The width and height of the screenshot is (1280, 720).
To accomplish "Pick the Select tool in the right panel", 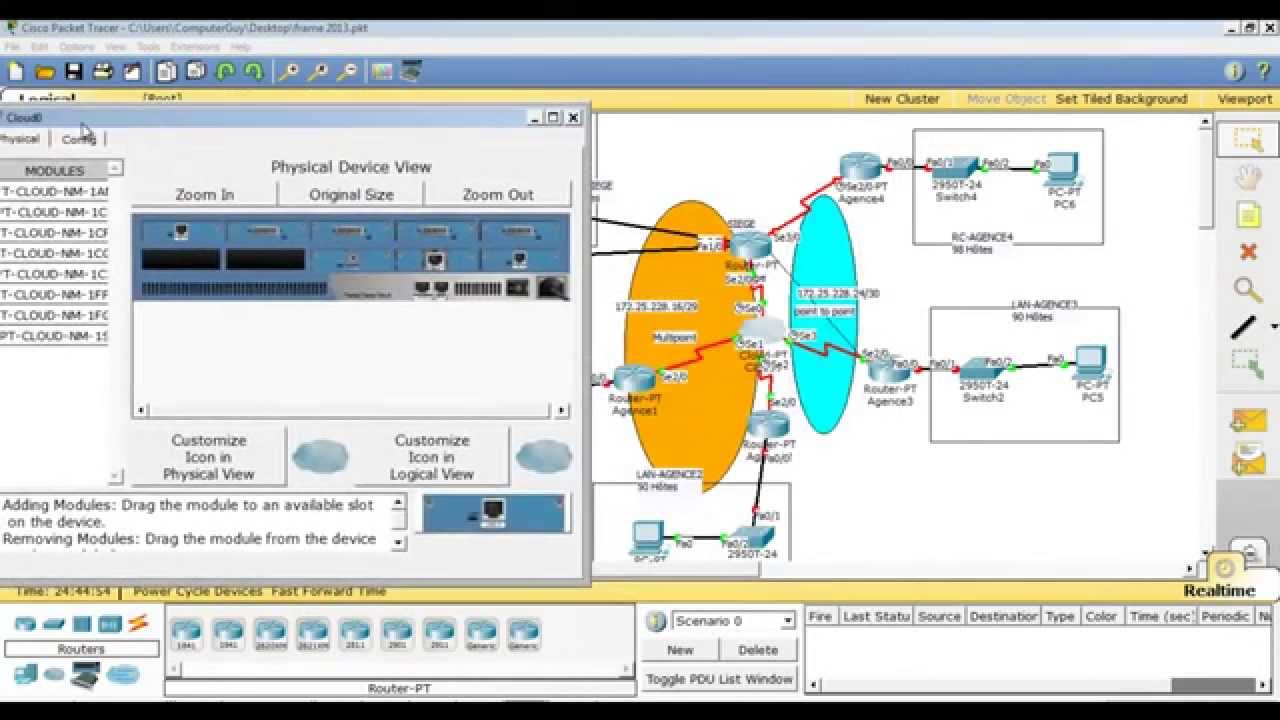I will (x=1247, y=139).
